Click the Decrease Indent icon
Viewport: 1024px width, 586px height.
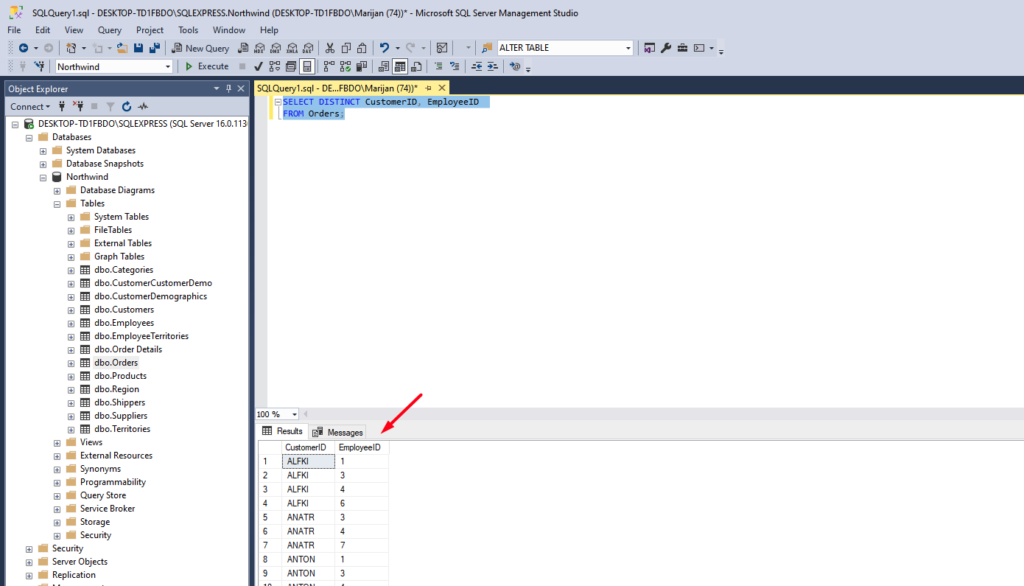click(477, 66)
